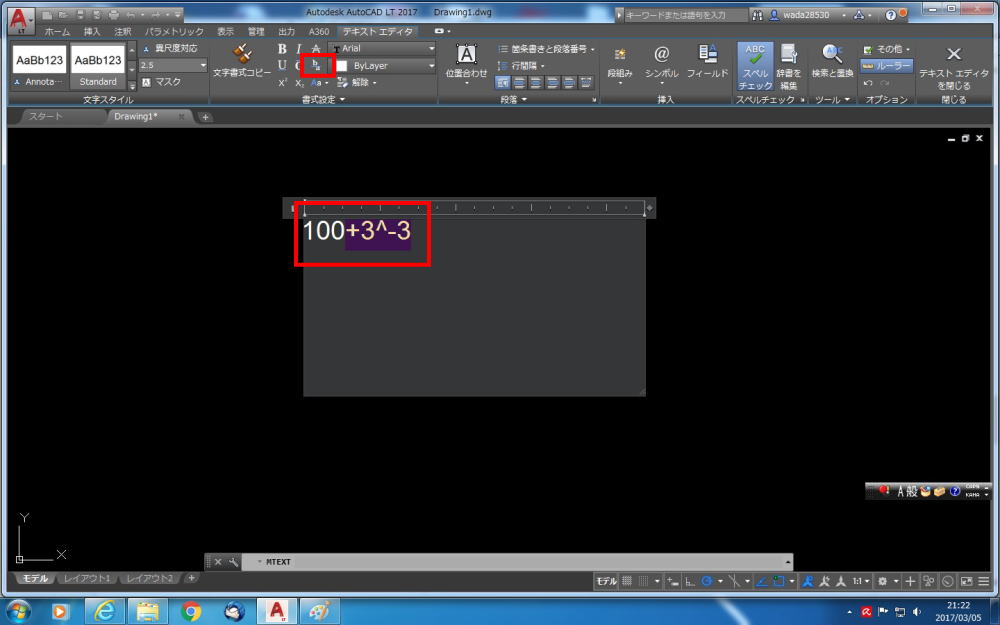The image size is (1000, 625).
Task: Open the Help question mark icon
Action: (891, 15)
